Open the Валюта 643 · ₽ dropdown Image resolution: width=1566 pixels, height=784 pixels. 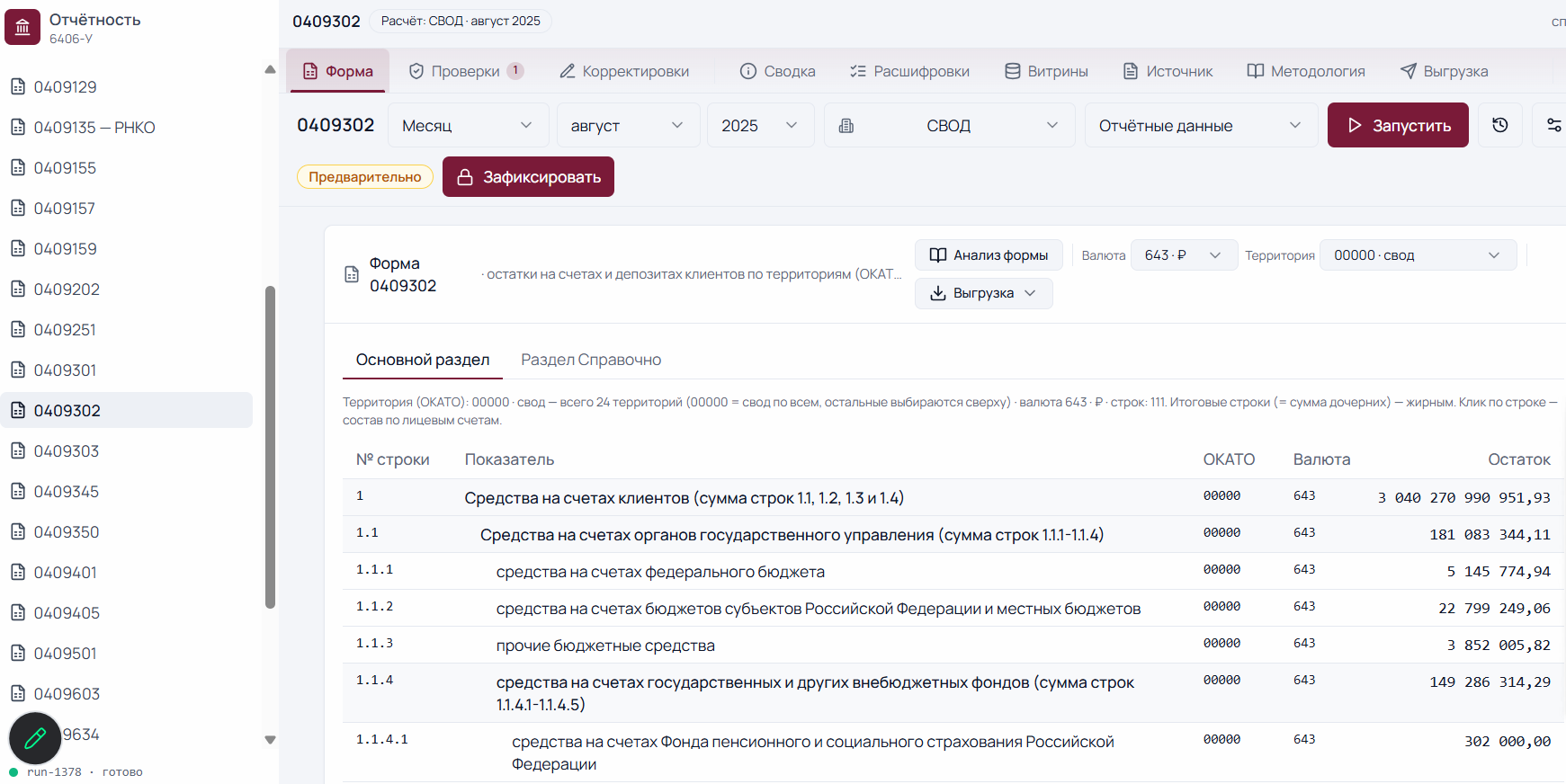point(1184,255)
